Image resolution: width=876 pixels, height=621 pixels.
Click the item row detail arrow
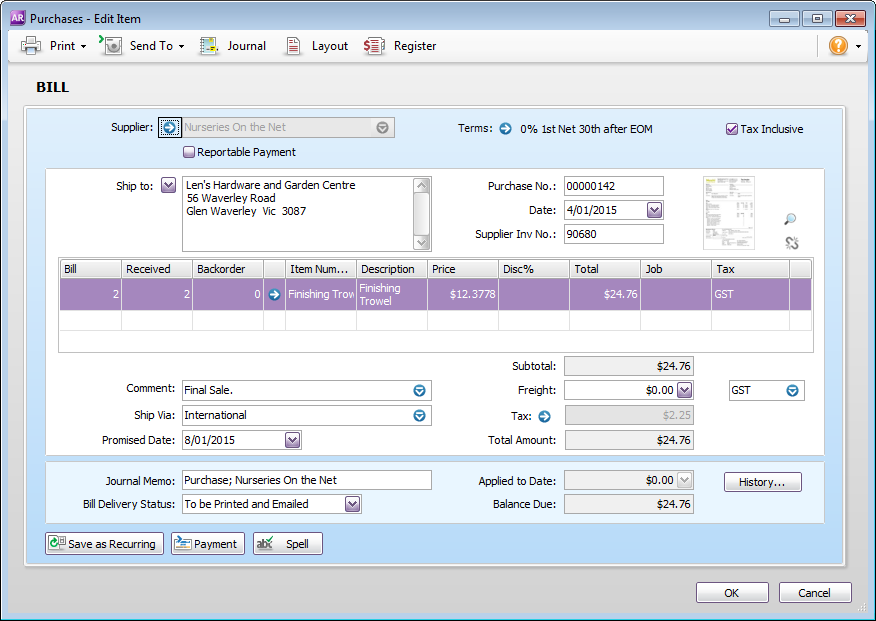[274, 295]
